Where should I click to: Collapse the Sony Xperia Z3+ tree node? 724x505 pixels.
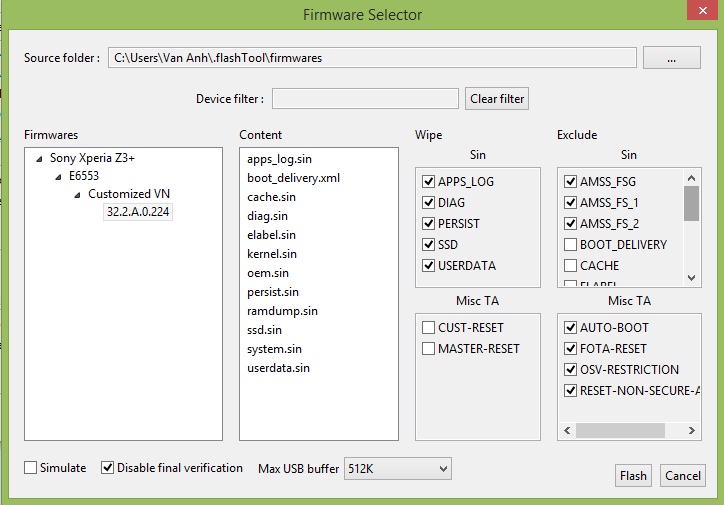pyautogui.click(x=39, y=158)
